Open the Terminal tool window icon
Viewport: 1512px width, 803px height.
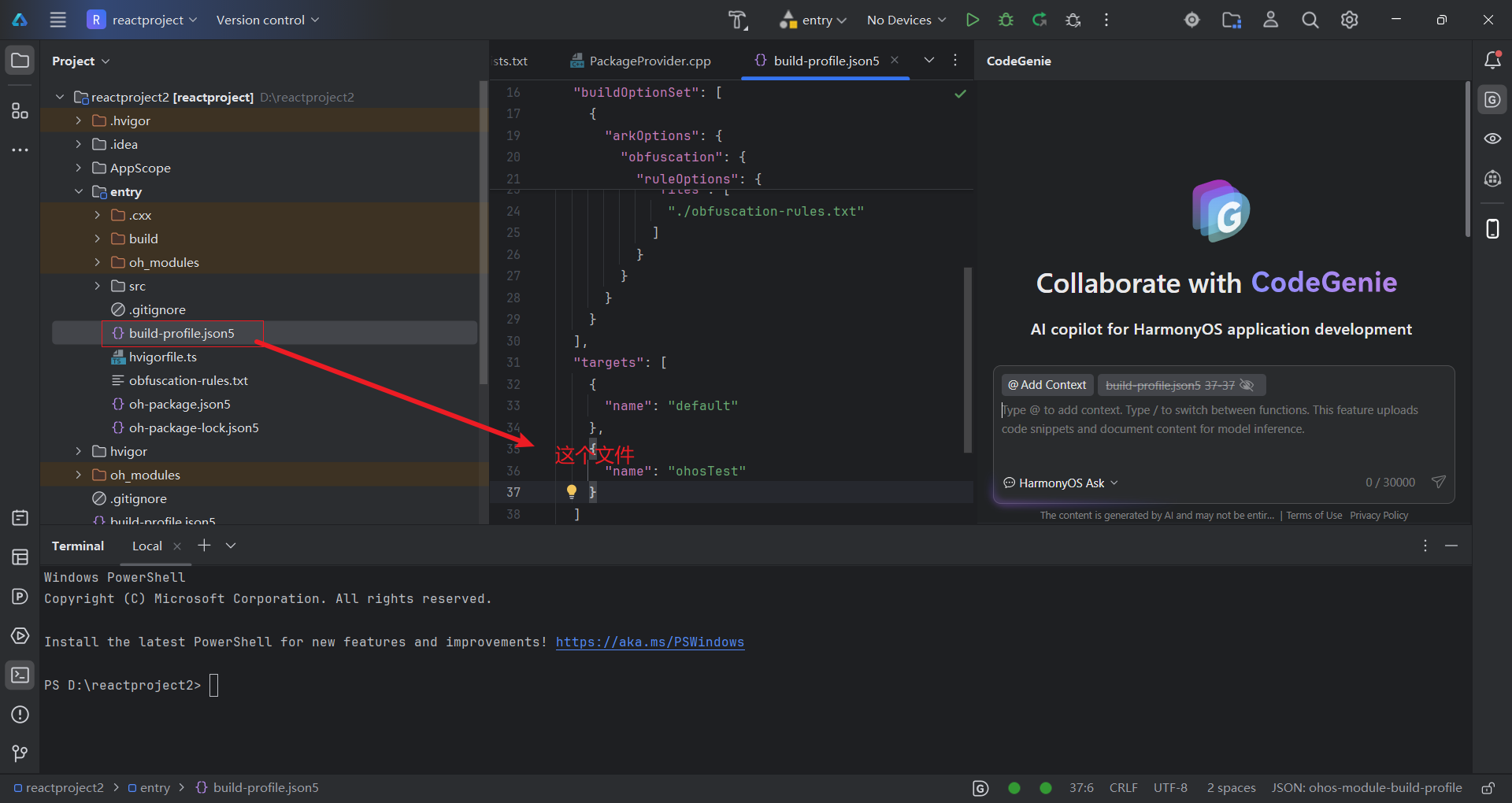coord(20,675)
